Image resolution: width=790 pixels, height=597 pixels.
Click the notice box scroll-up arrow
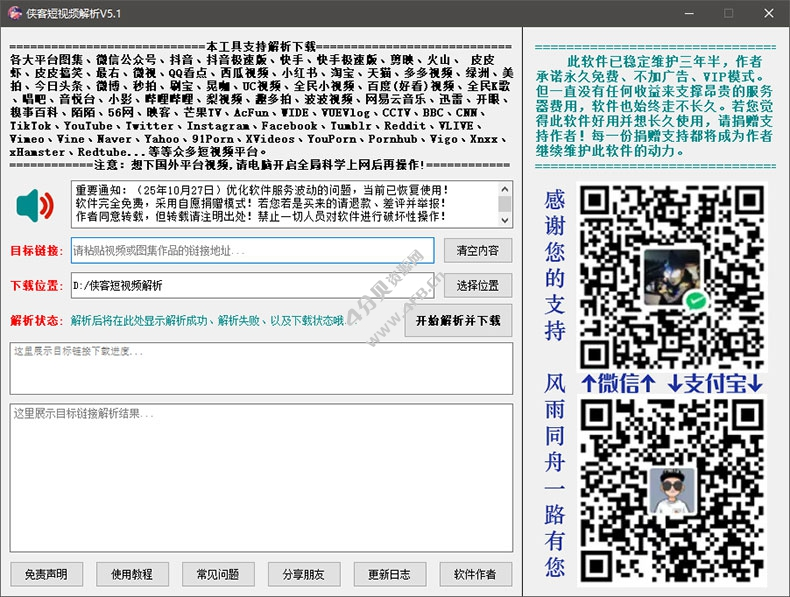click(505, 188)
